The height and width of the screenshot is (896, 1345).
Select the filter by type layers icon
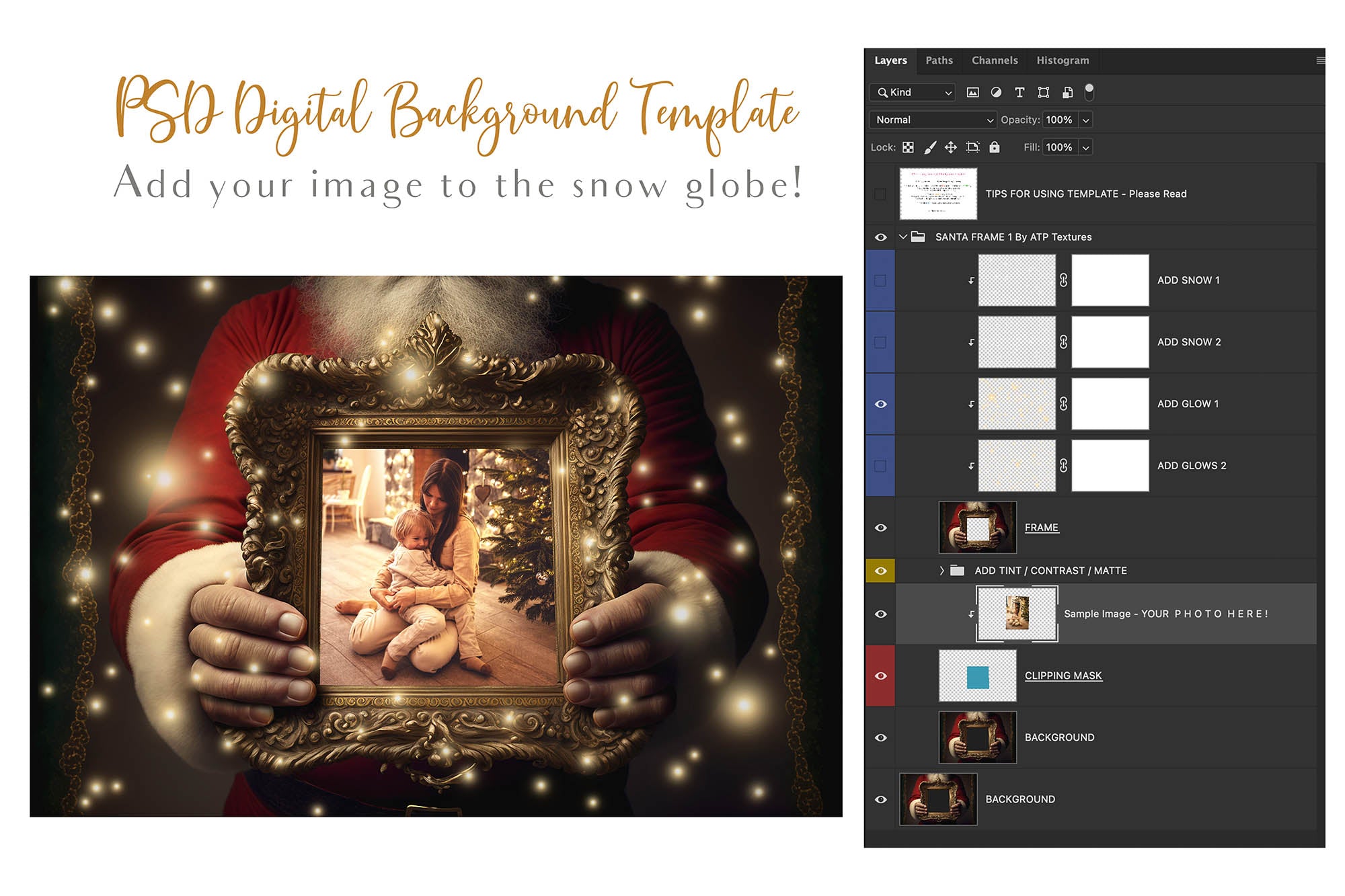tap(1020, 93)
